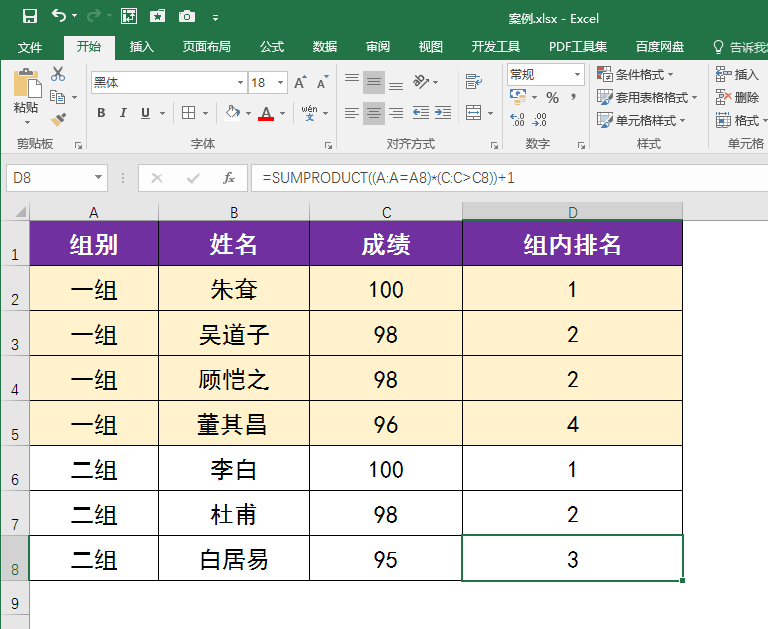Open 单元格样式 dropdown
This screenshot has width=768, height=629.
[641, 120]
